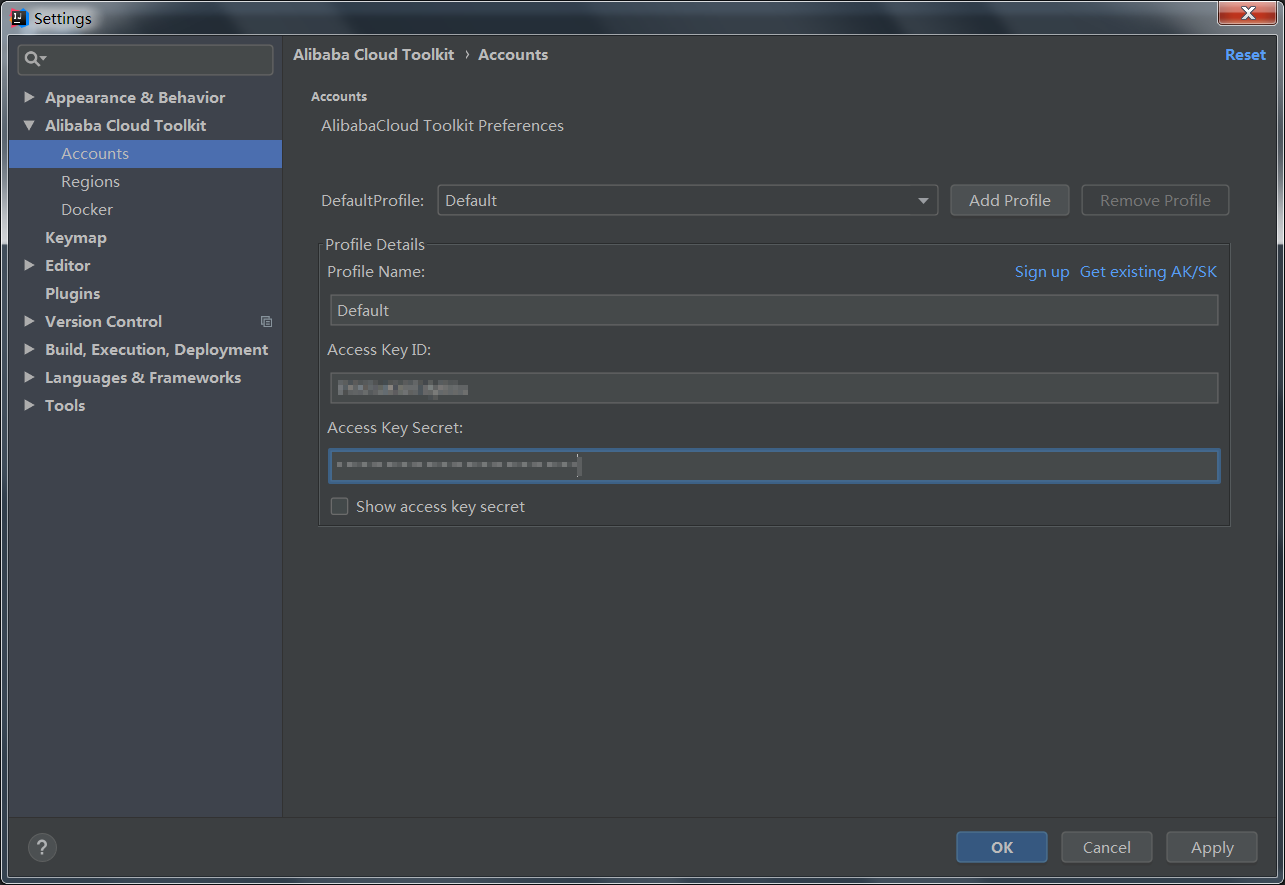Click Alibaba Cloud Toolkit breadcrumb text
The image size is (1285, 885).
point(373,55)
